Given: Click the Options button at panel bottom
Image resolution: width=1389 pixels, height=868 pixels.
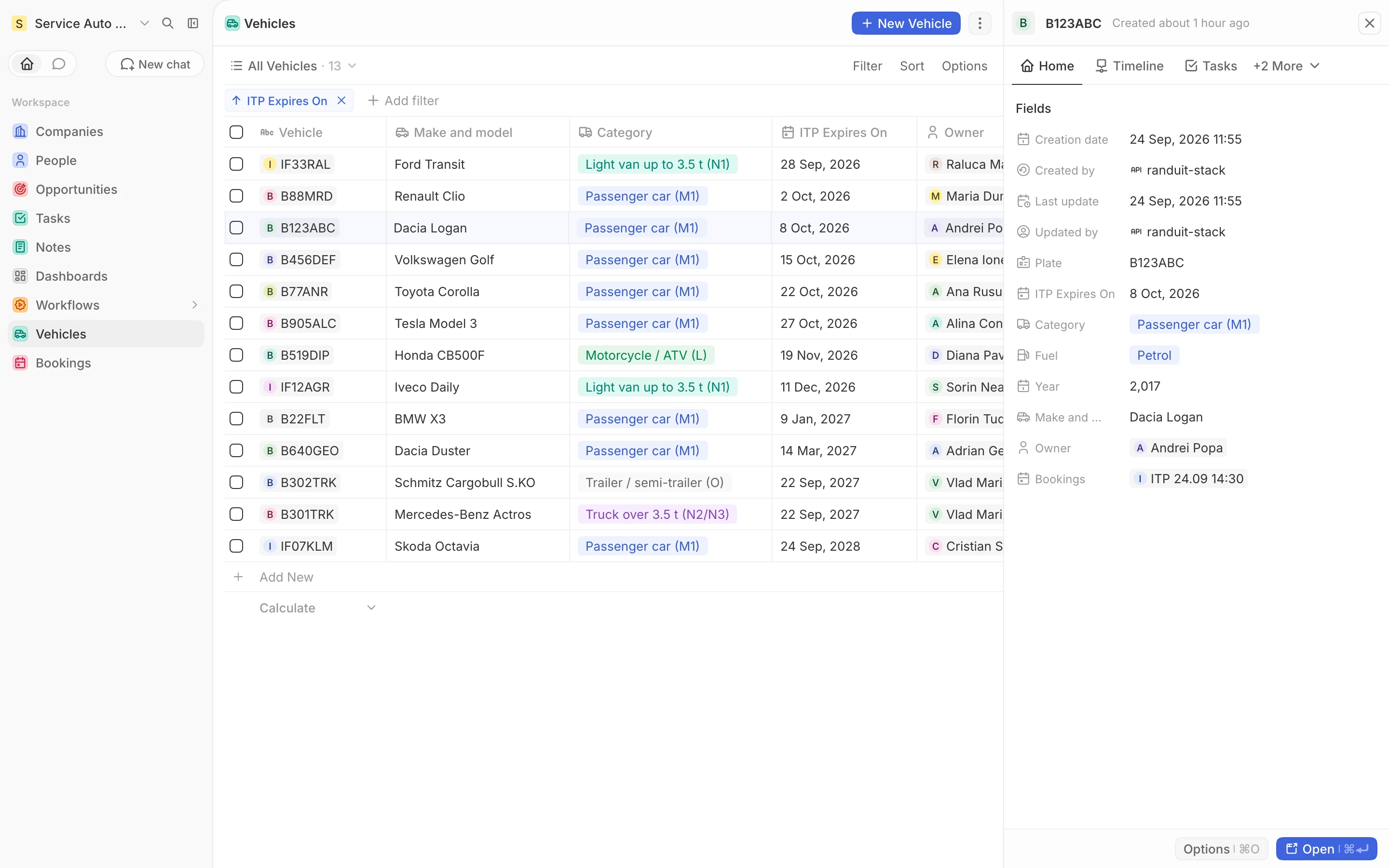Looking at the screenshot, I should click(x=1221, y=849).
